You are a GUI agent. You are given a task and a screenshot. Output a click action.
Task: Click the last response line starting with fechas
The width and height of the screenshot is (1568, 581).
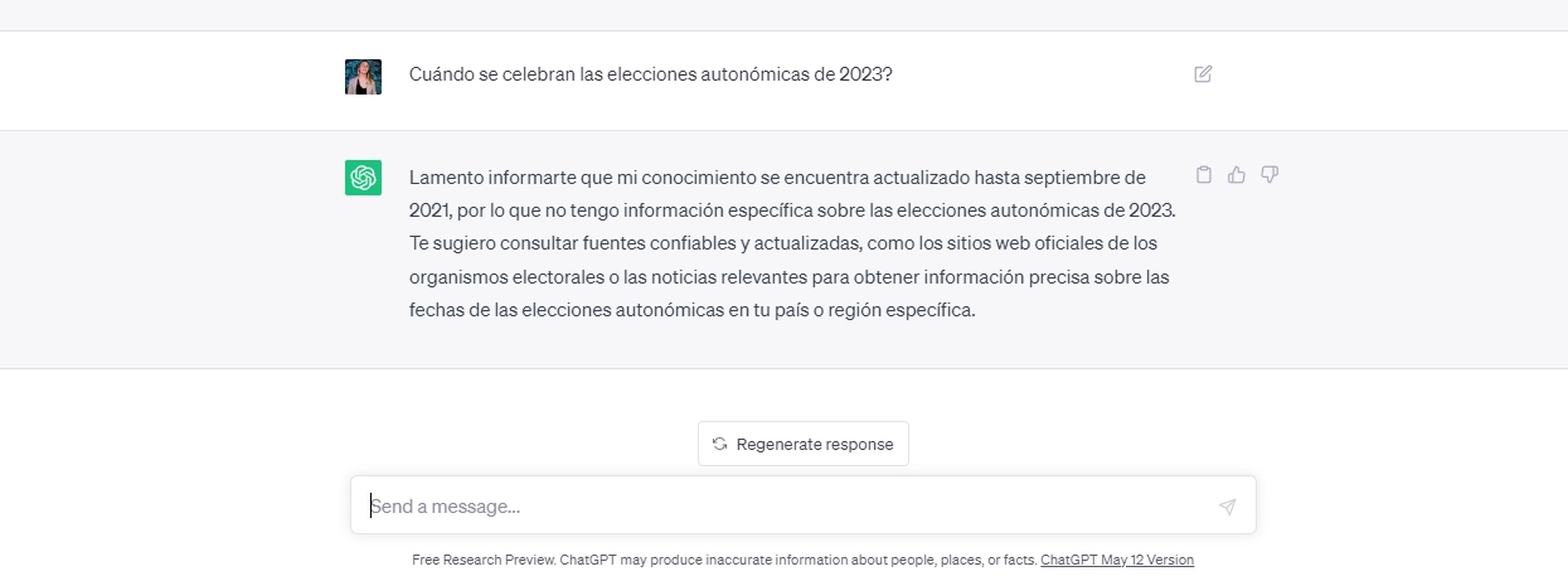(x=691, y=309)
